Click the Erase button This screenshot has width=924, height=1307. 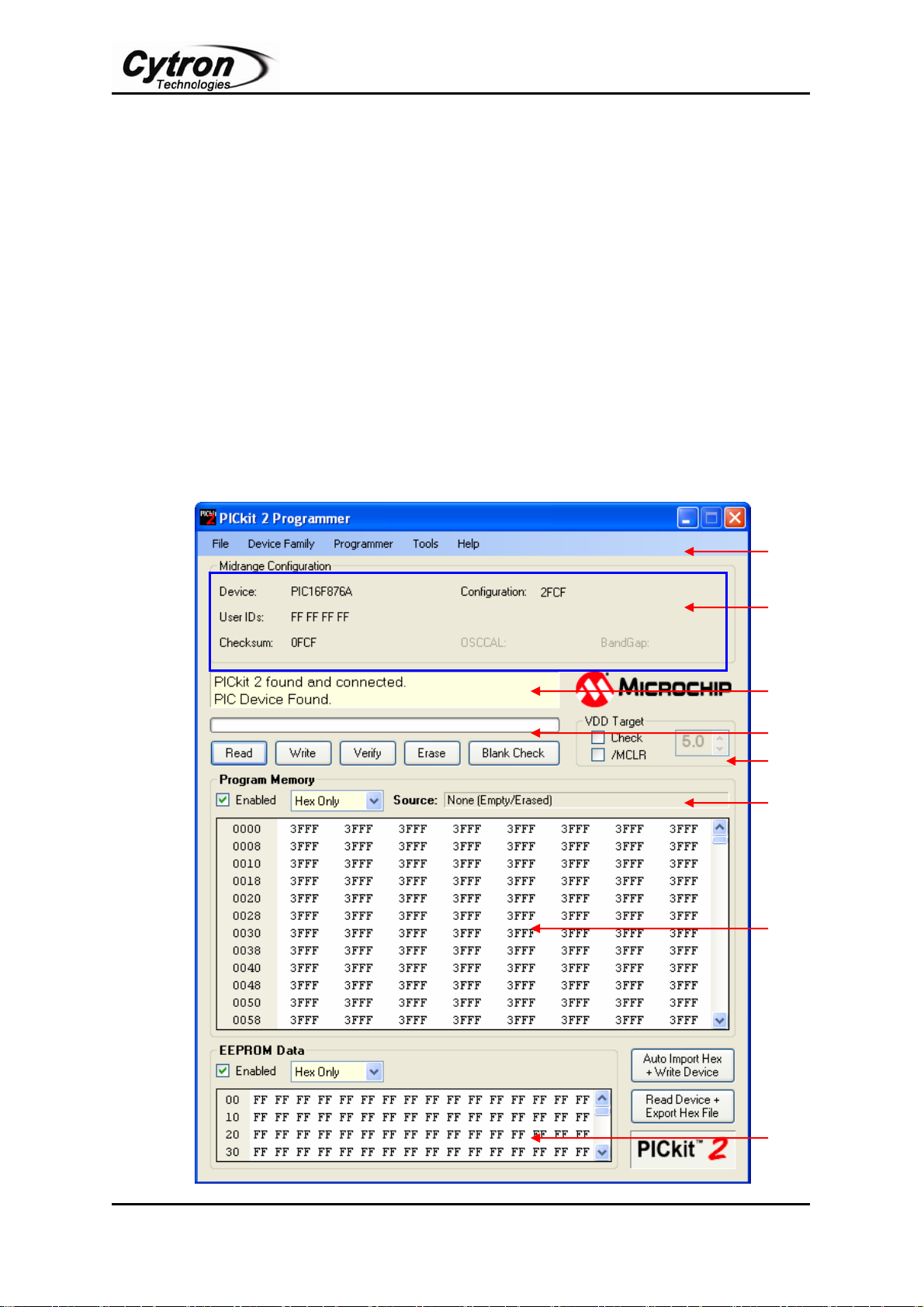(431, 753)
